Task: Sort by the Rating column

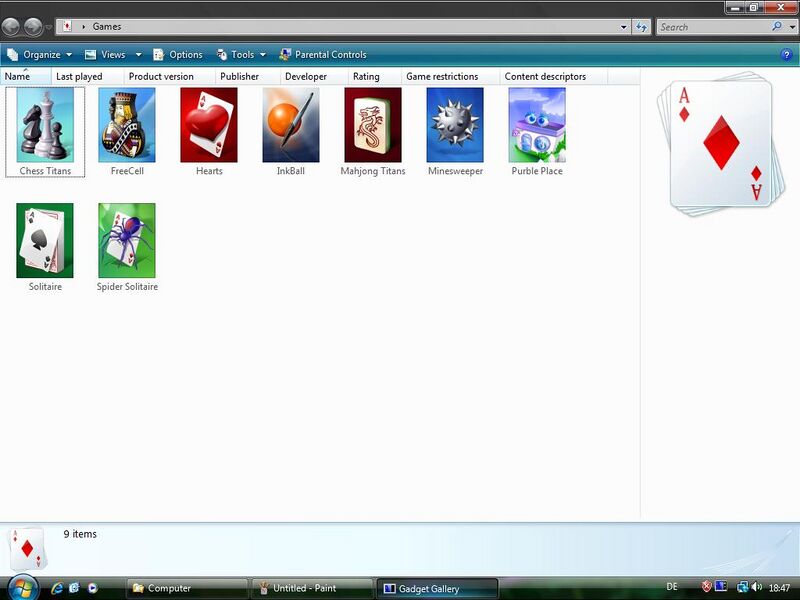Action: point(375,77)
